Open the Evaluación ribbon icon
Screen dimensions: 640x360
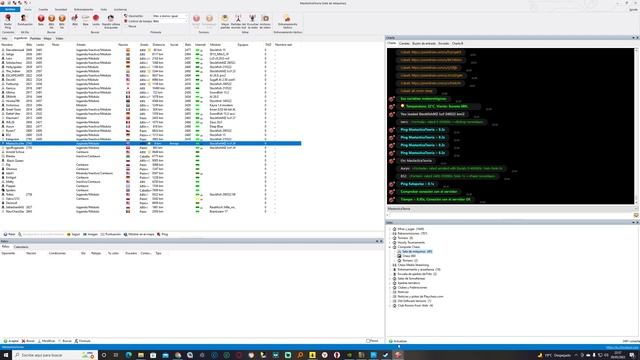coord(24,20)
